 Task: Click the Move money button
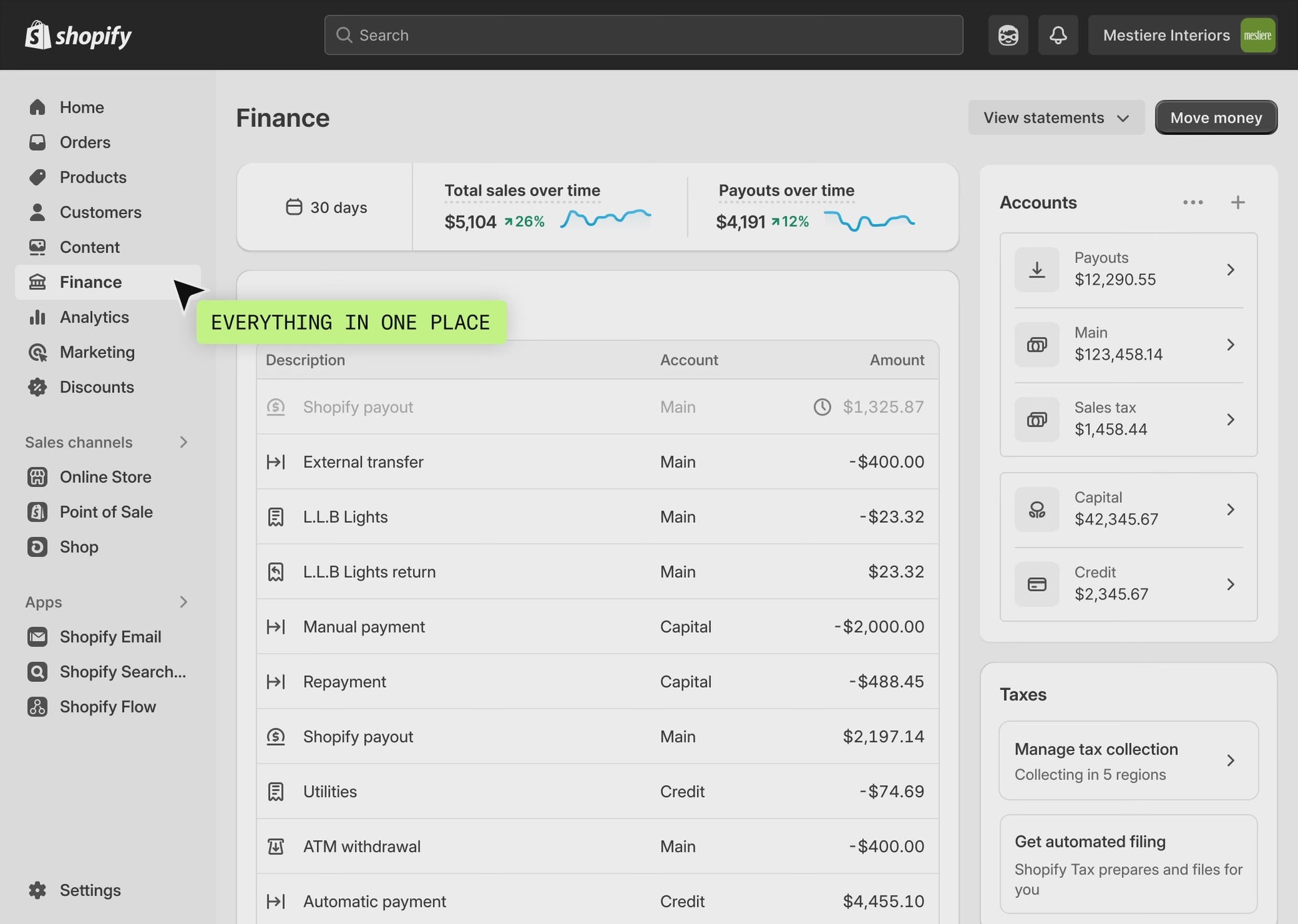click(x=1215, y=117)
